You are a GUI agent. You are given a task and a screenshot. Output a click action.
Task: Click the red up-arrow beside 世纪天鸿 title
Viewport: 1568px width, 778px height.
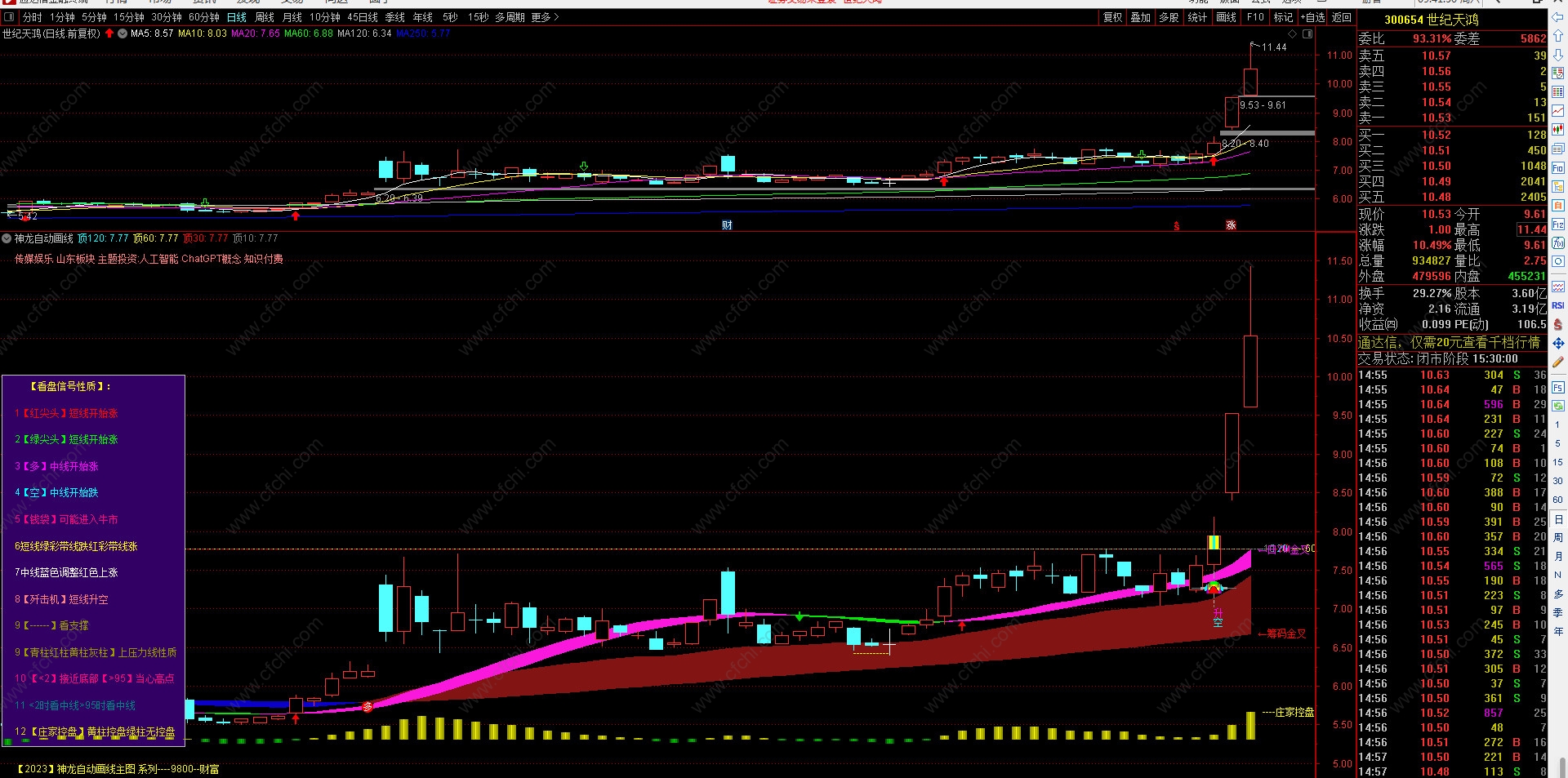tap(109, 33)
